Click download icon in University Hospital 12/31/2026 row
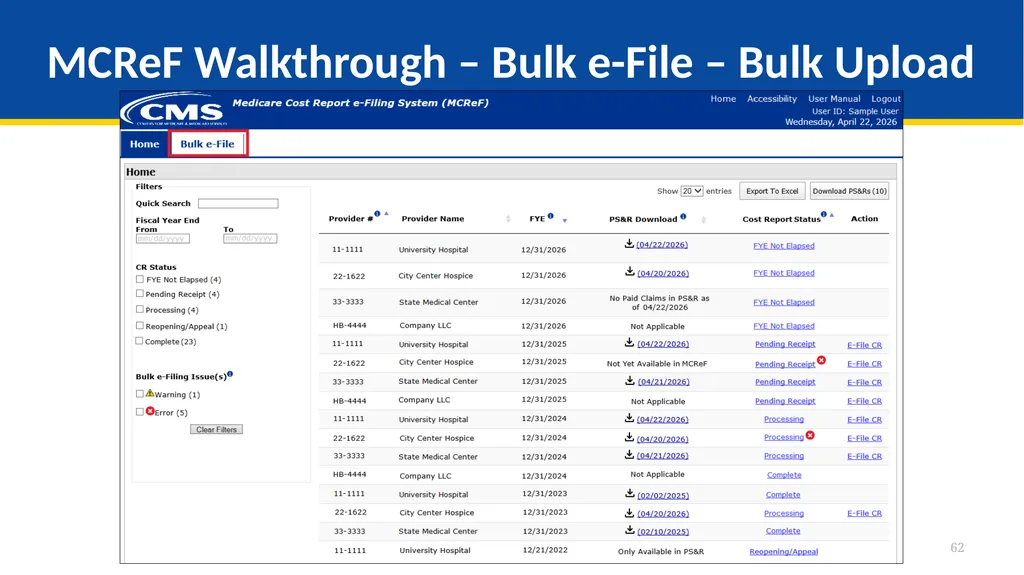1024x575 pixels. coord(629,244)
